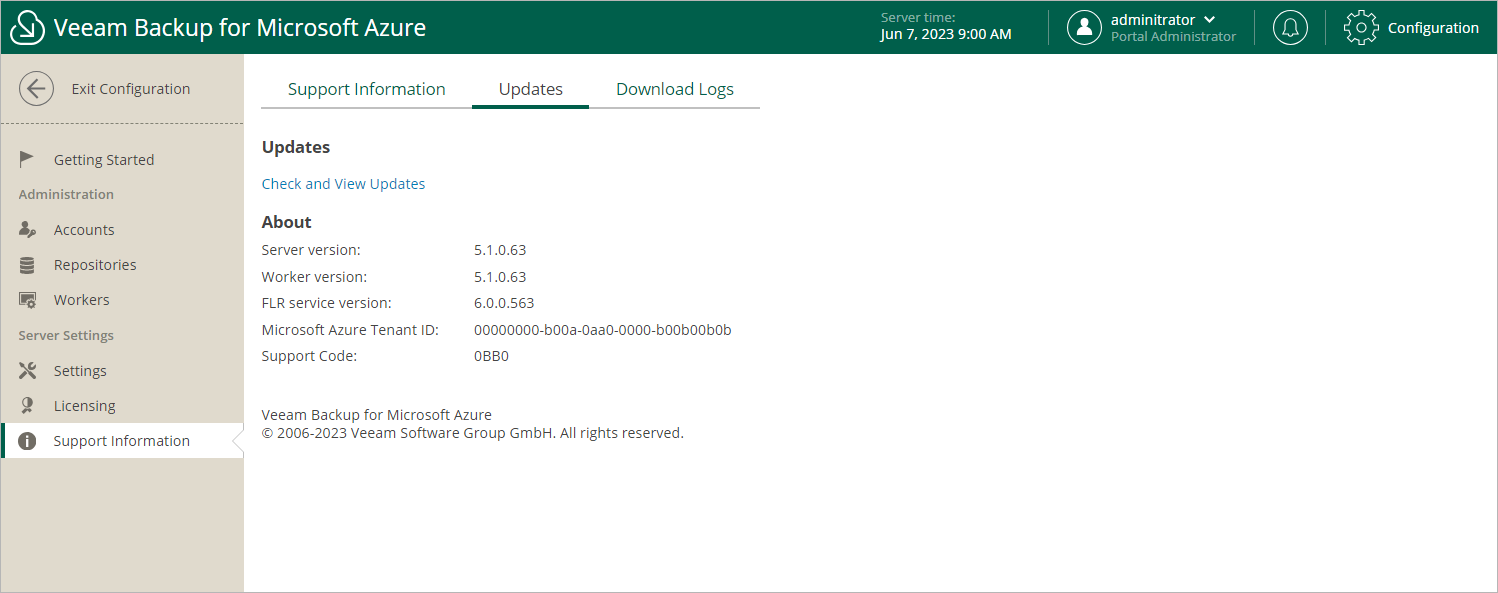Click the Portal Administrator role text
The height and width of the screenshot is (593, 1498).
point(1173,37)
